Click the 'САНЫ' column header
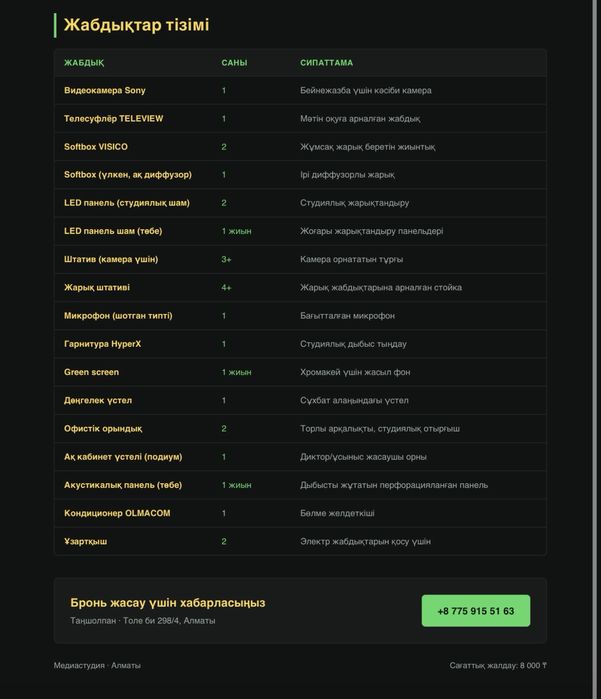Image resolution: width=601 pixels, height=699 pixels. point(234,63)
